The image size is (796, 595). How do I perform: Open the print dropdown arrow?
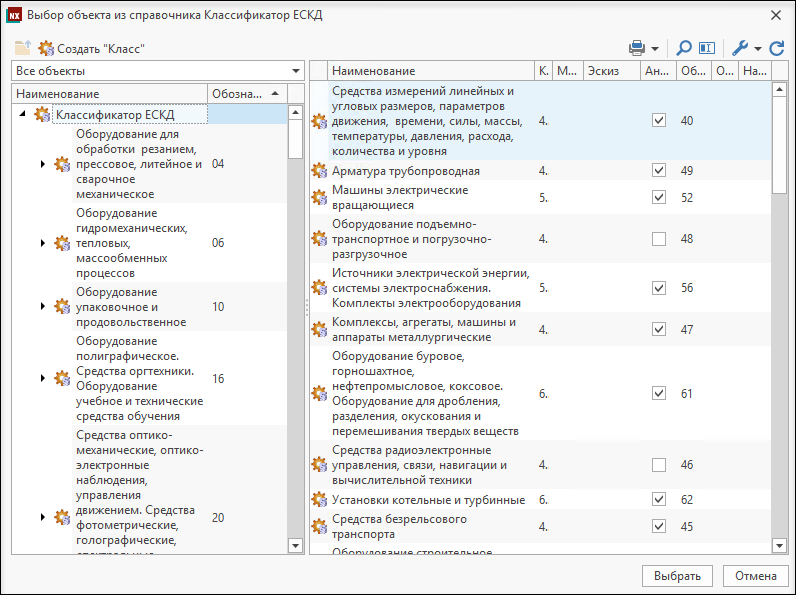[655, 49]
